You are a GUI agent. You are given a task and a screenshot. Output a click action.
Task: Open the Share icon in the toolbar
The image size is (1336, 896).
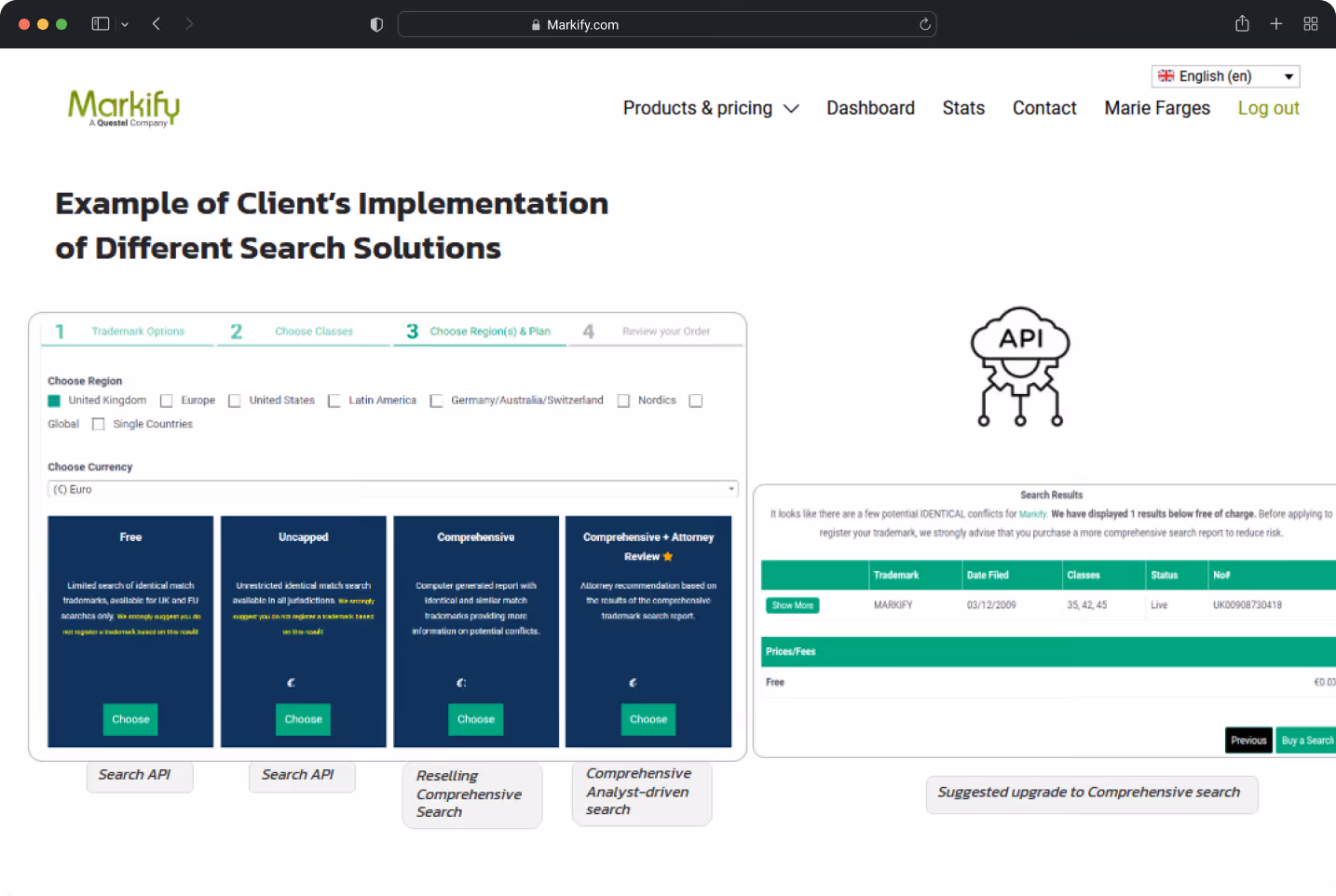pyautogui.click(x=1242, y=24)
